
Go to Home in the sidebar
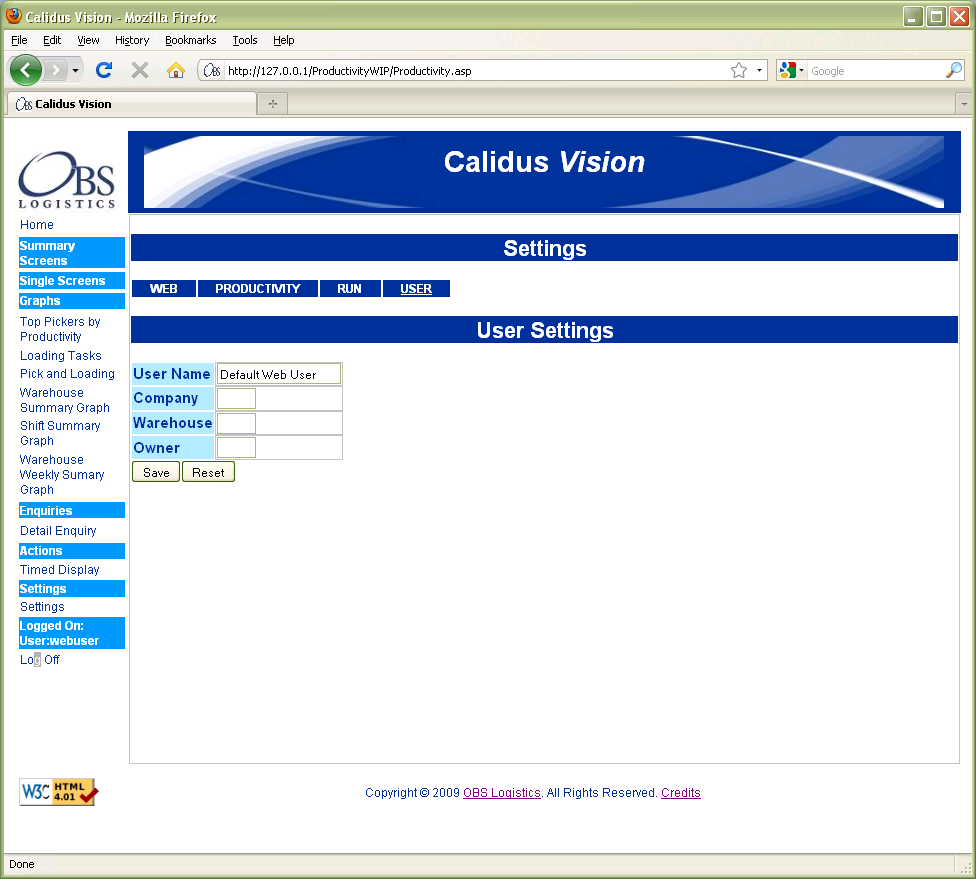[37, 225]
